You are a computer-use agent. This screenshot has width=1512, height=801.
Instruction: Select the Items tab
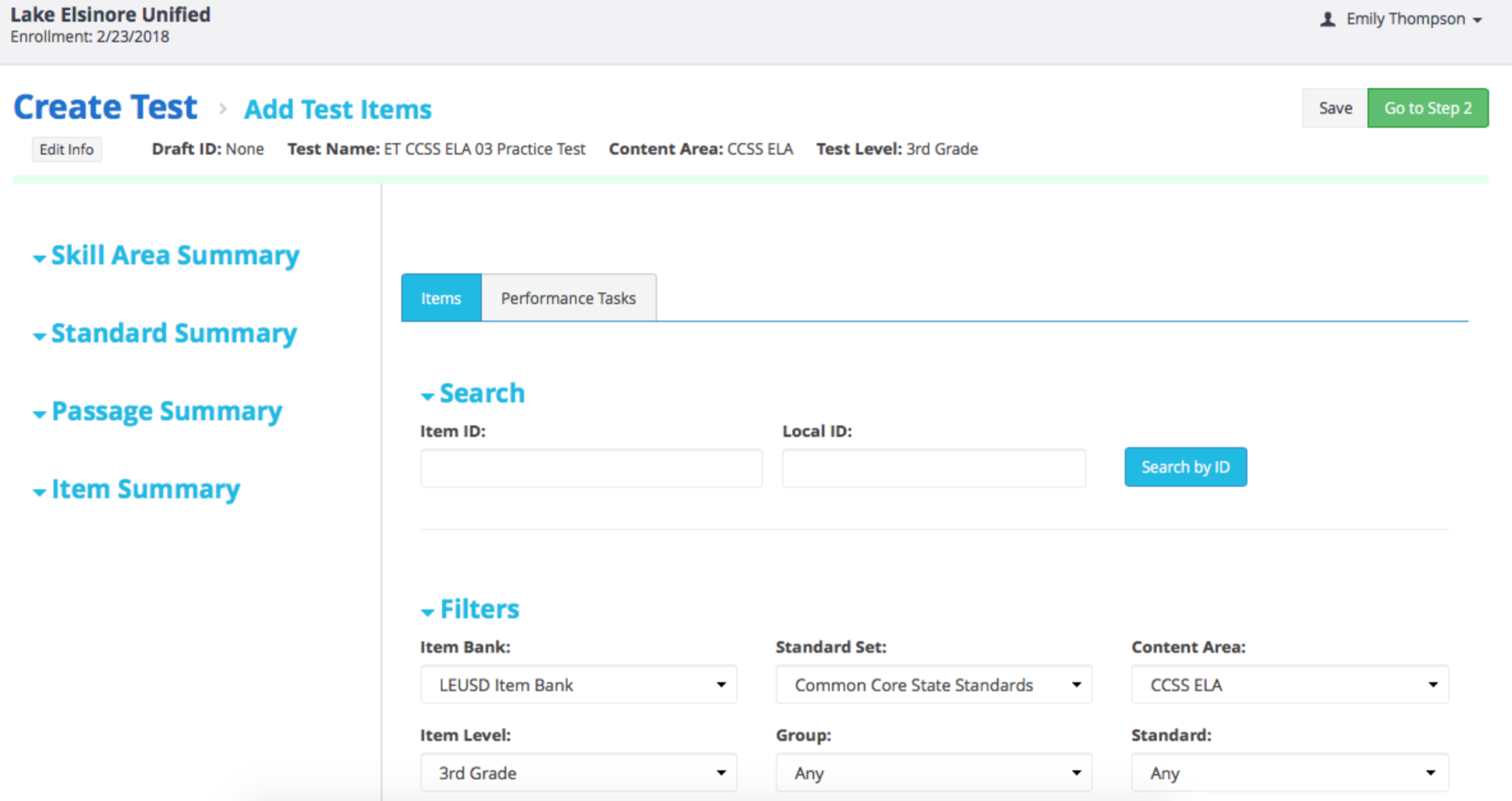[x=441, y=298]
